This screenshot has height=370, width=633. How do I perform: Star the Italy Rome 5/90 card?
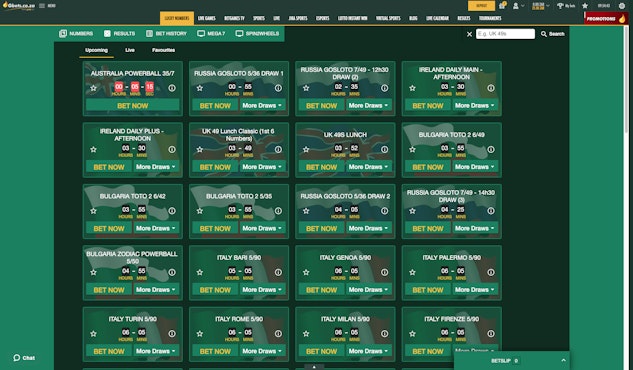tap(199, 334)
